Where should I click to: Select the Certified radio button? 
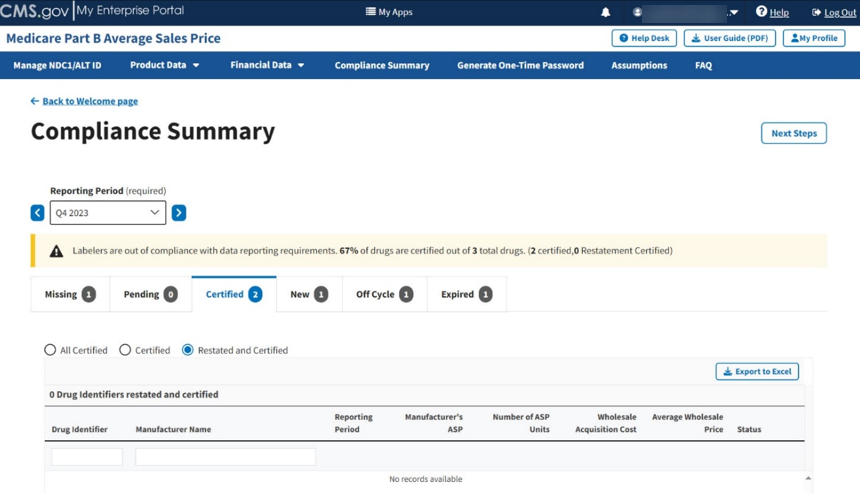coord(125,350)
